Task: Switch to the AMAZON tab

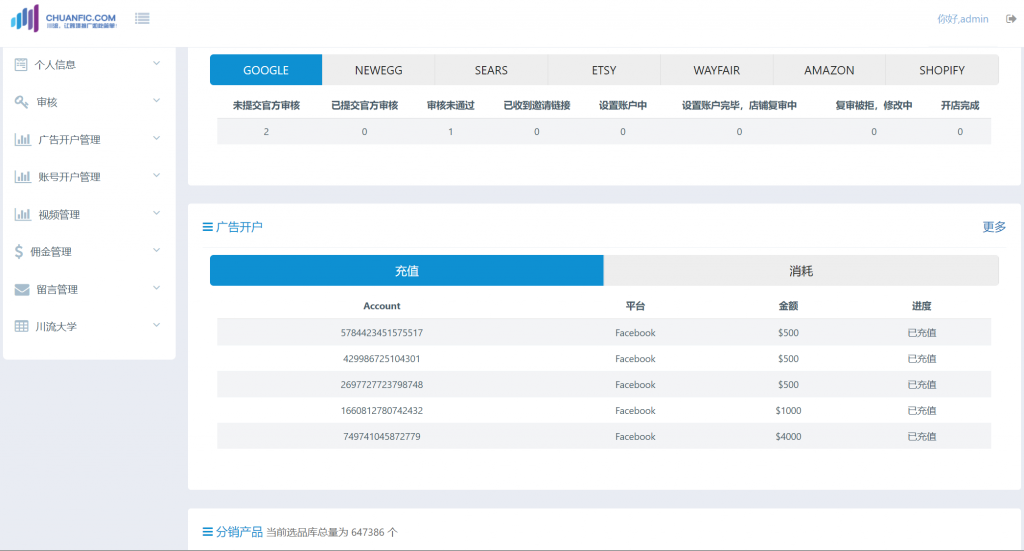Action: point(829,70)
